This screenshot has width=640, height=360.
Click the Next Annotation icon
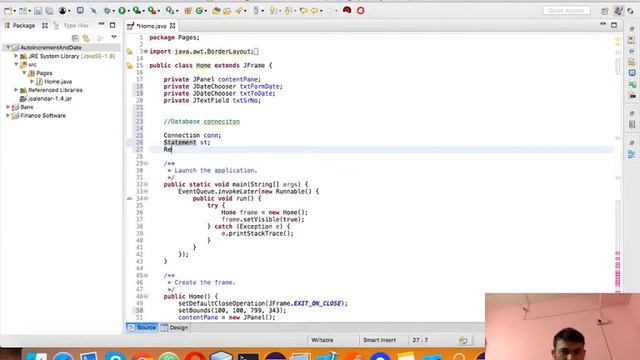click(273, 11)
